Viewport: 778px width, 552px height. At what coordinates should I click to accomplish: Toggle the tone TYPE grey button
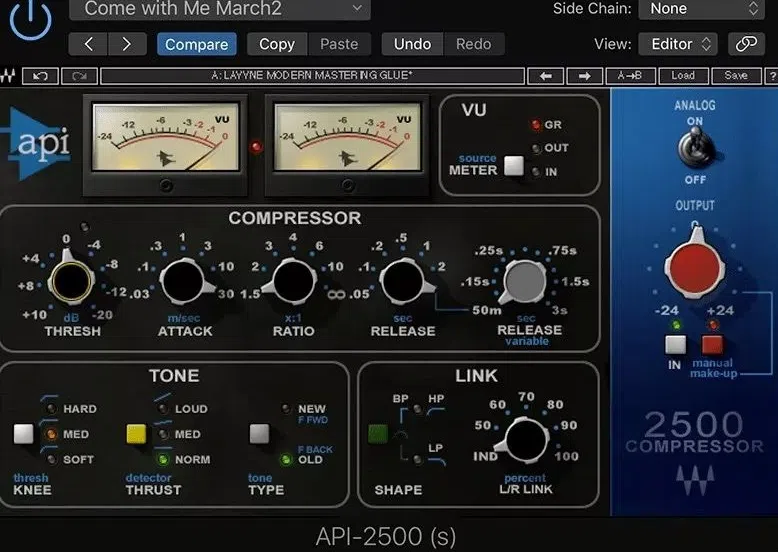point(259,433)
